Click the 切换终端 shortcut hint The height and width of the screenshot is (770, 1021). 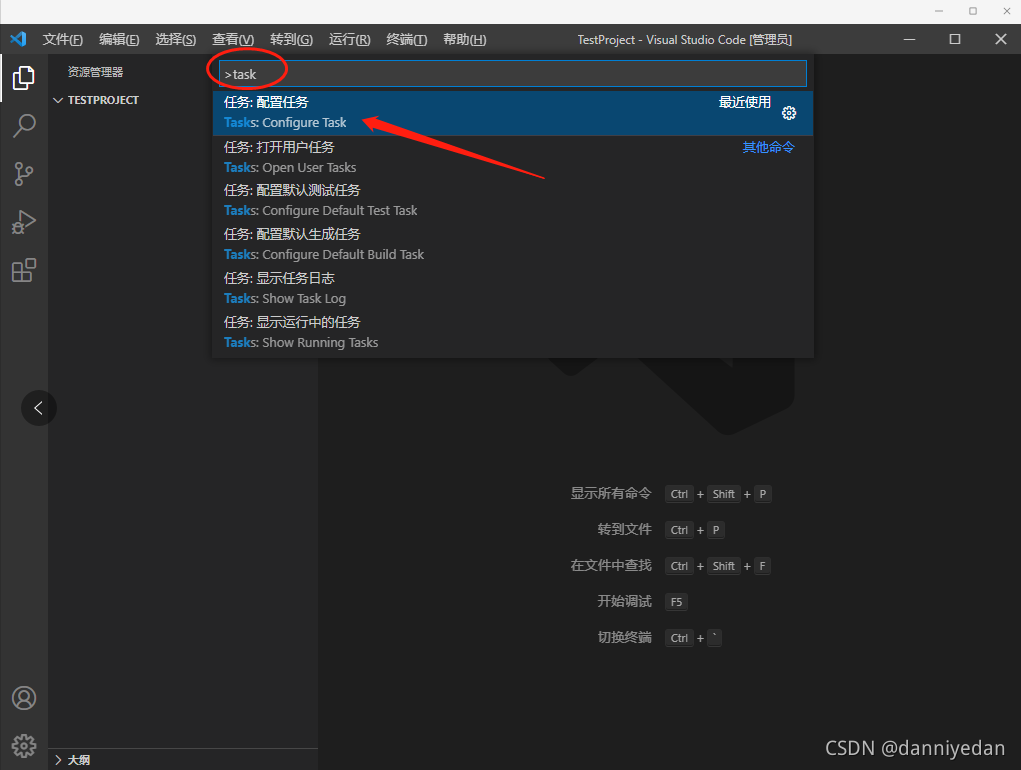coord(624,637)
